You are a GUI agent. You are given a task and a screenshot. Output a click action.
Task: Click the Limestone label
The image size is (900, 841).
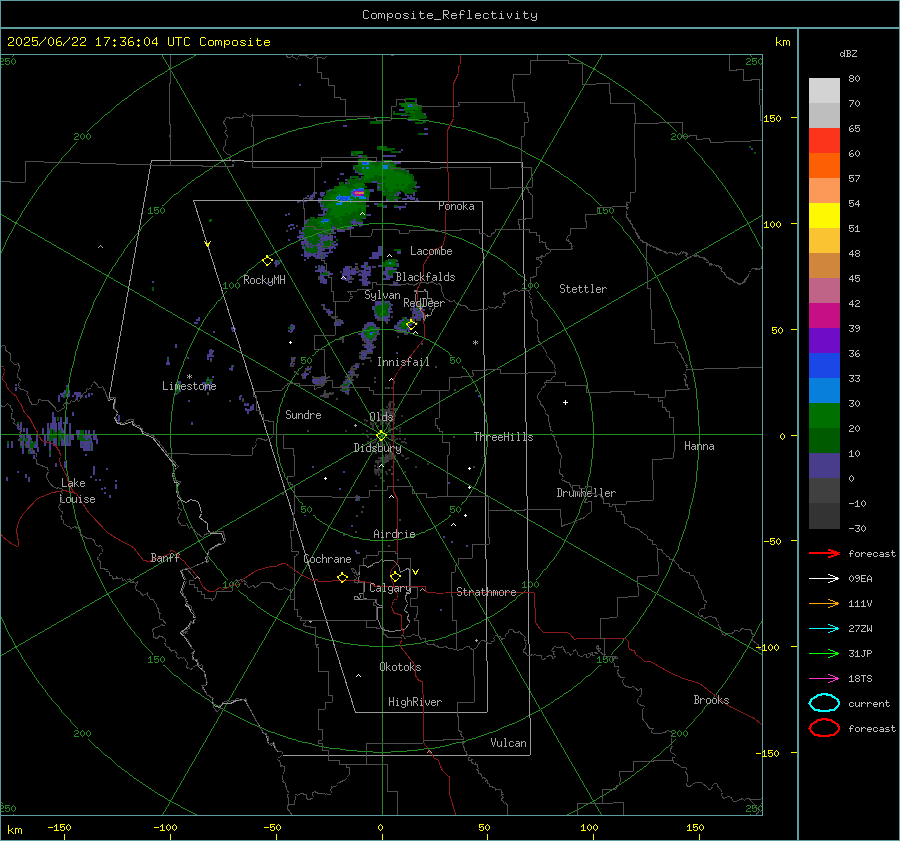[189, 386]
